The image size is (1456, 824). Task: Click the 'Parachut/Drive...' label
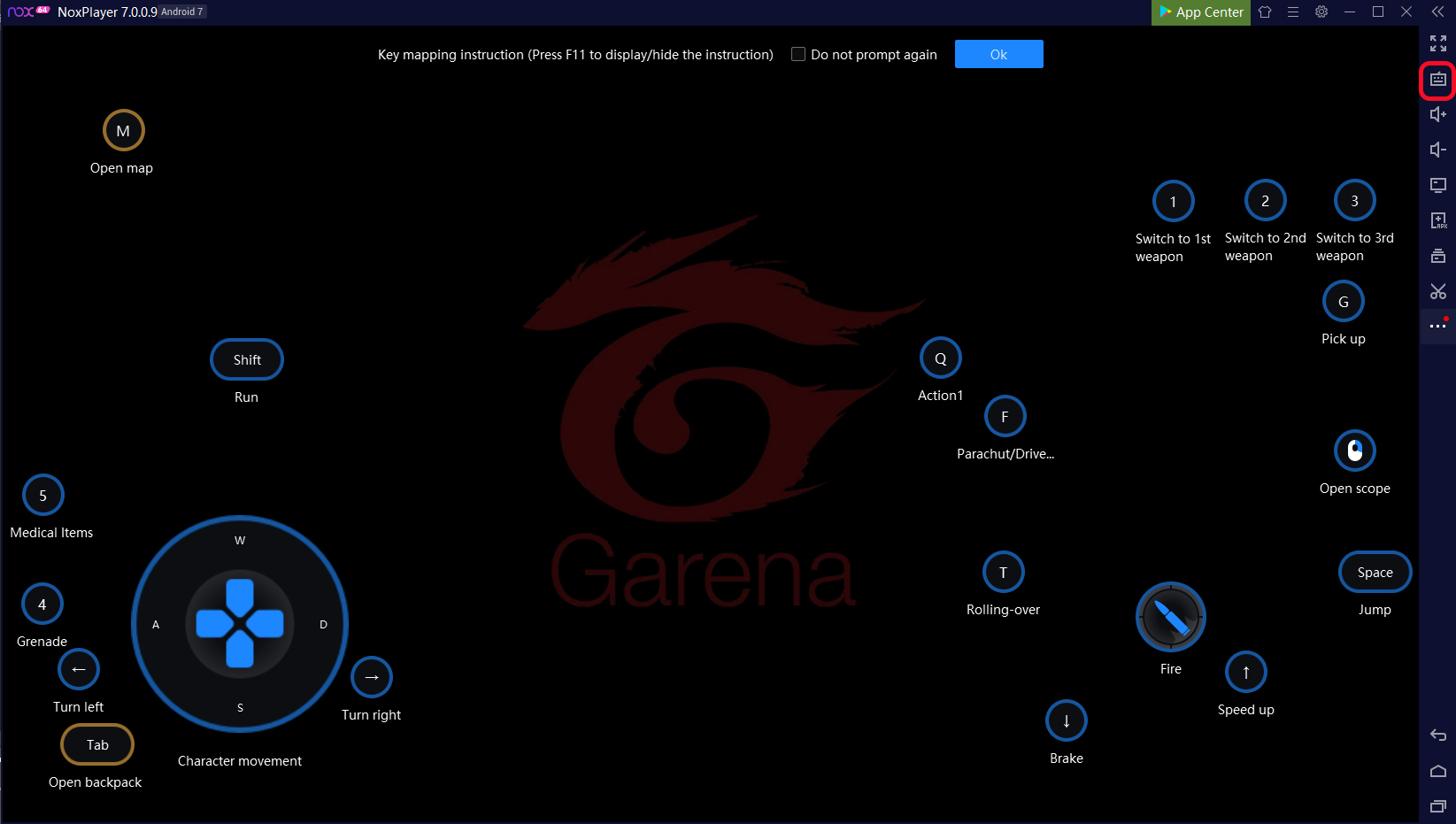[1005, 454]
